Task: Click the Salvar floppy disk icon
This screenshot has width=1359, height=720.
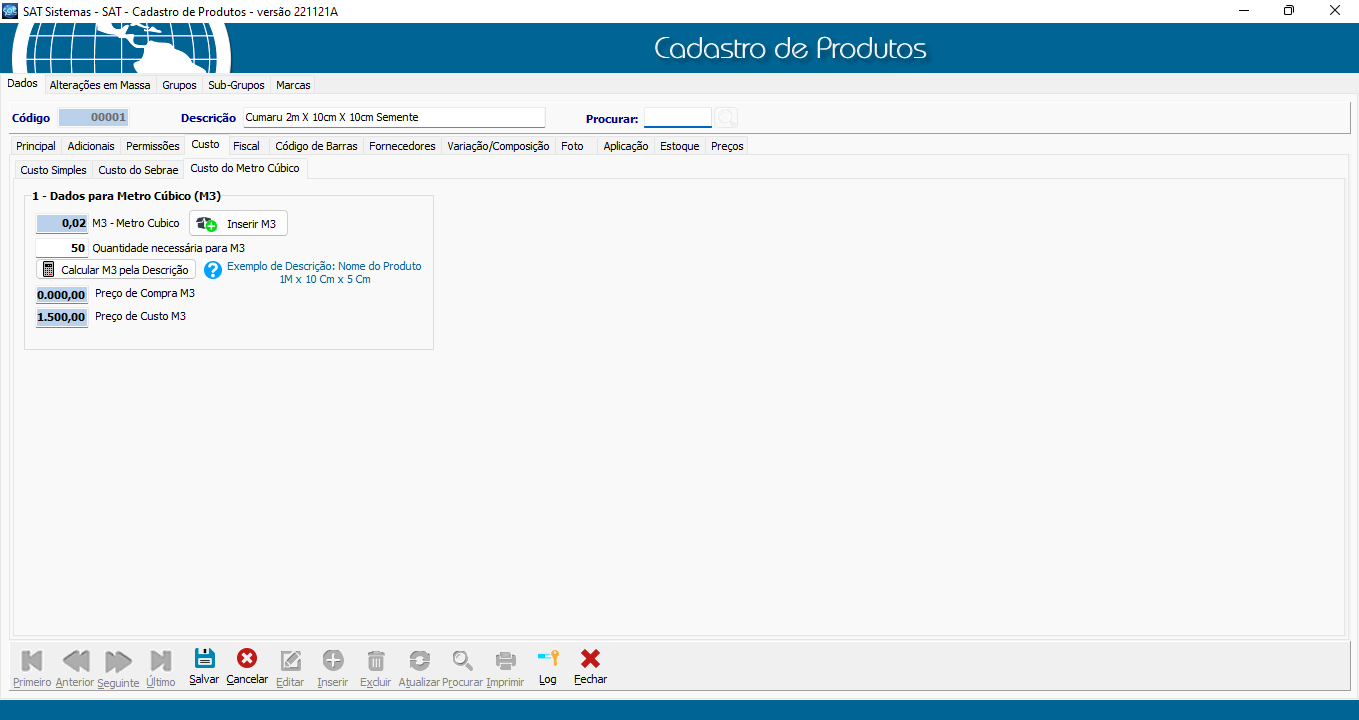Action: (204, 659)
